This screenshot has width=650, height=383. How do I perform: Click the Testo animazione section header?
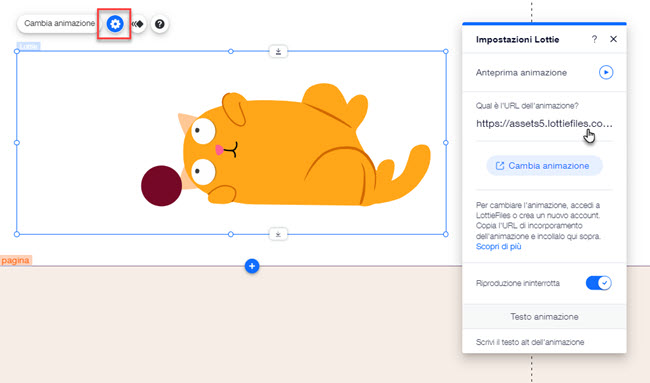pyautogui.click(x=544, y=317)
